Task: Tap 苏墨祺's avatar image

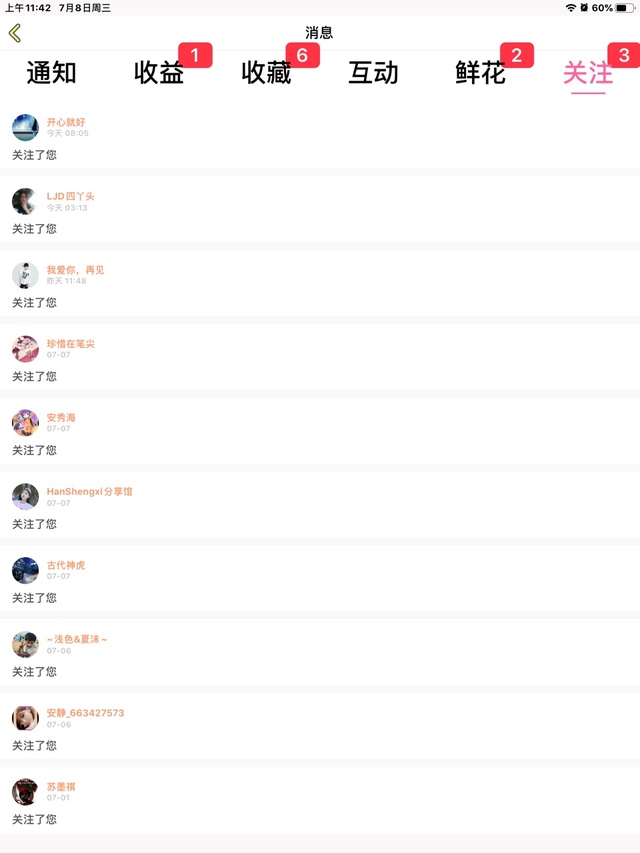Action: pos(25,792)
